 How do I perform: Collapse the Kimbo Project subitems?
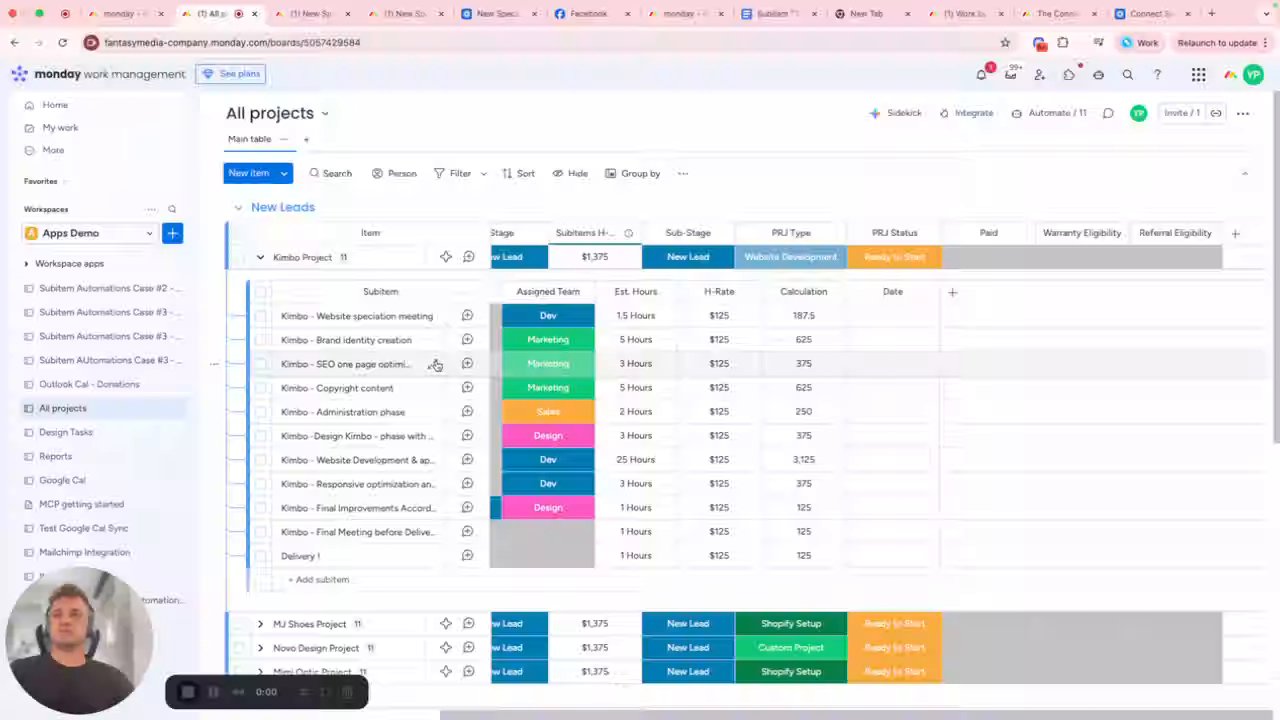point(260,257)
